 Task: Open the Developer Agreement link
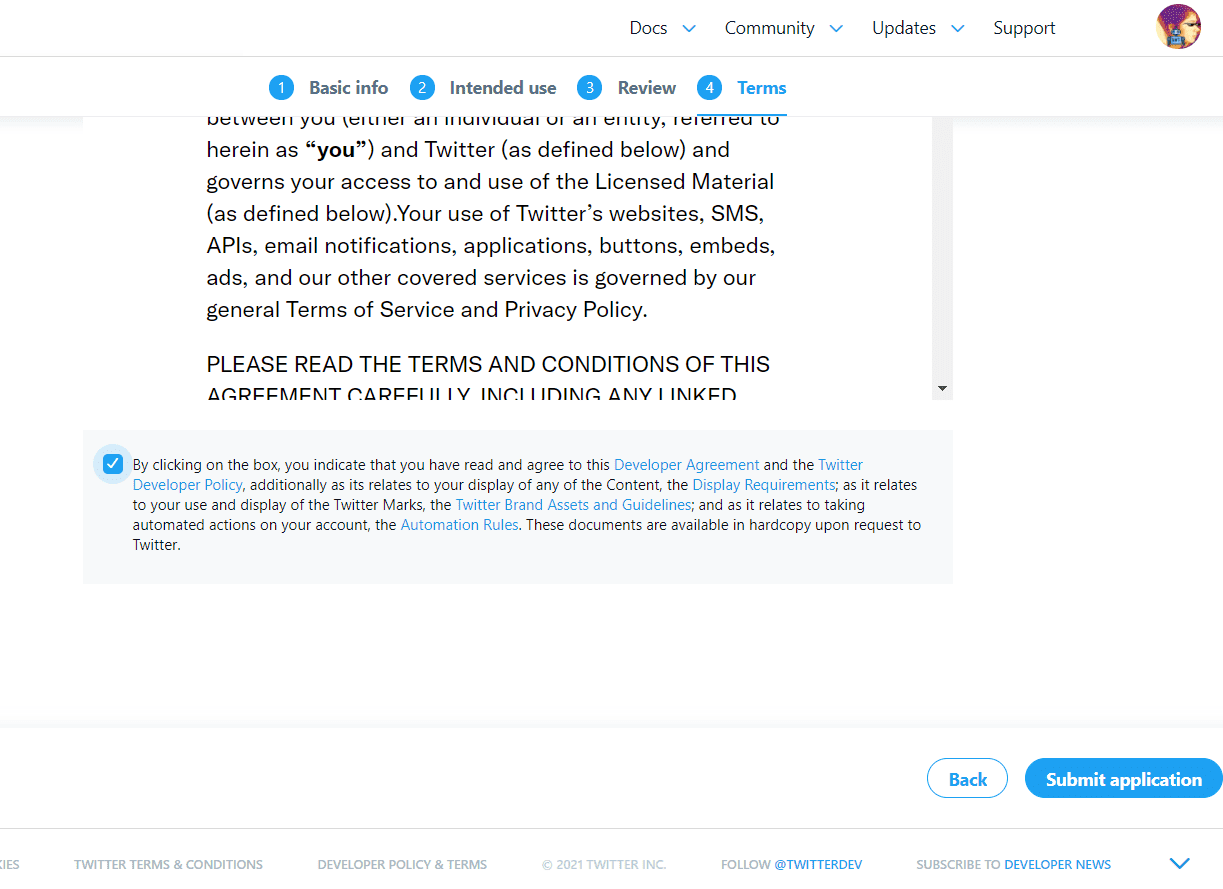point(687,465)
